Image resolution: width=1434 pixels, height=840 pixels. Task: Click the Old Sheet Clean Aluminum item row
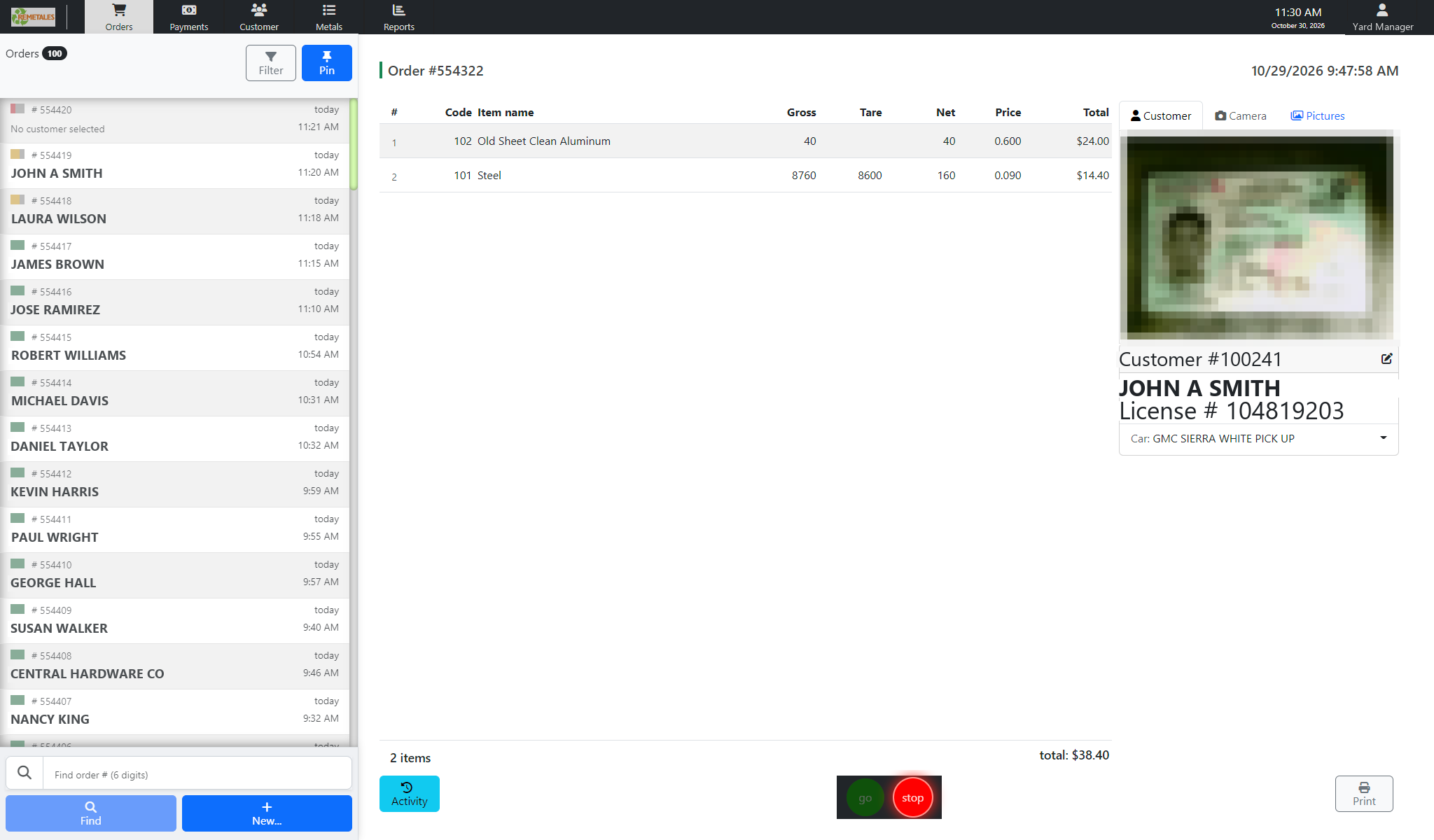click(x=745, y=141)
